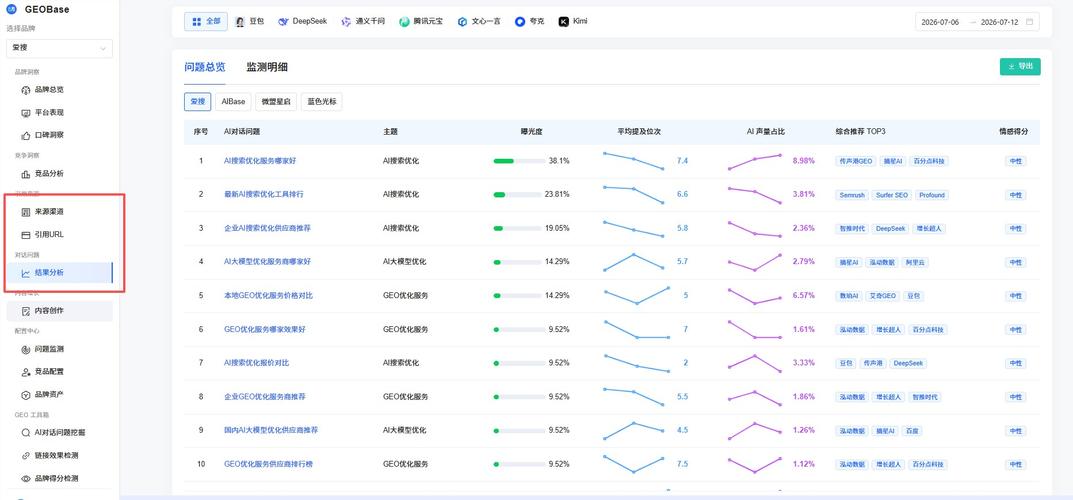Open 品牌得分检测 via its eye icon

coord(26,478)
